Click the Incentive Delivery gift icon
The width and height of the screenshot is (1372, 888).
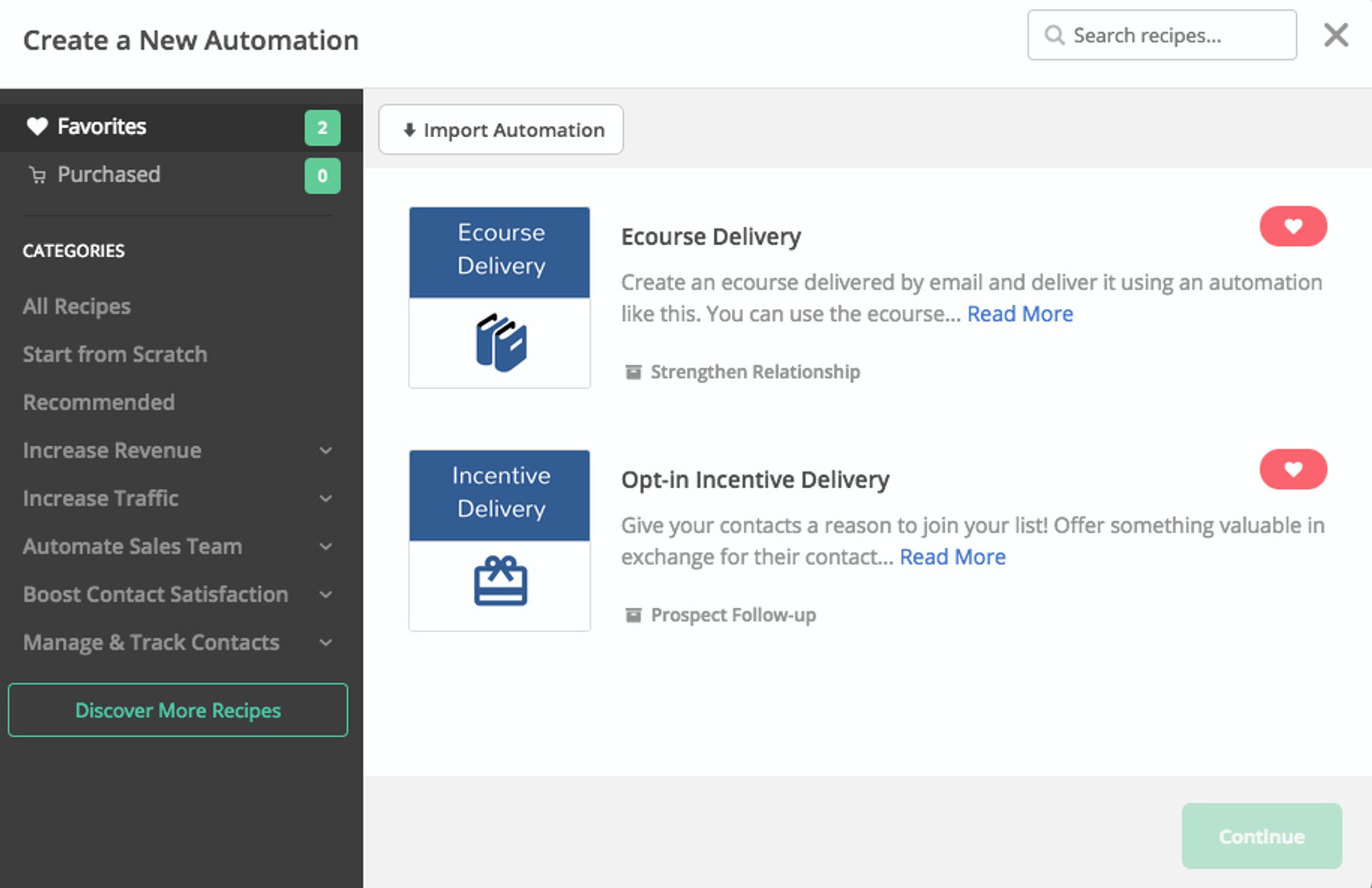(x=499, y=582)
